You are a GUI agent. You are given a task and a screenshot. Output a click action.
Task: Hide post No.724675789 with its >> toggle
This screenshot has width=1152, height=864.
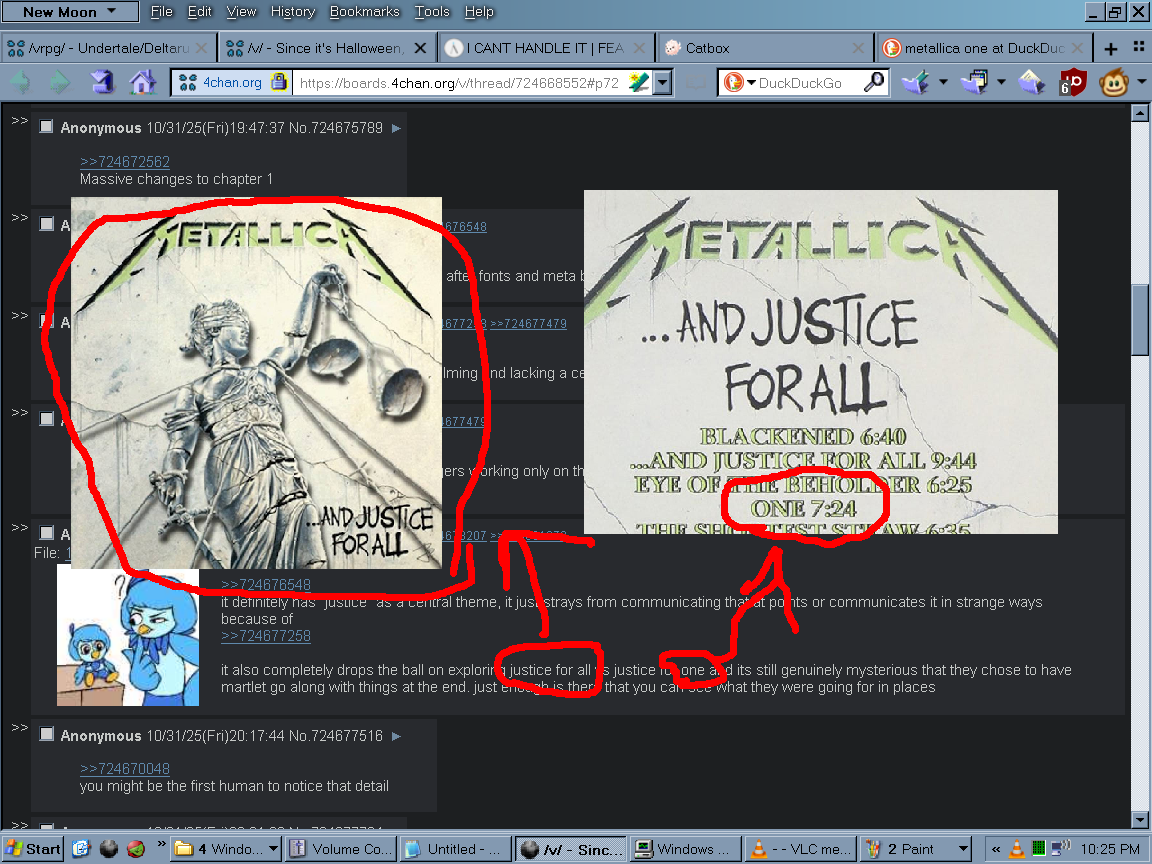[20, 120]
